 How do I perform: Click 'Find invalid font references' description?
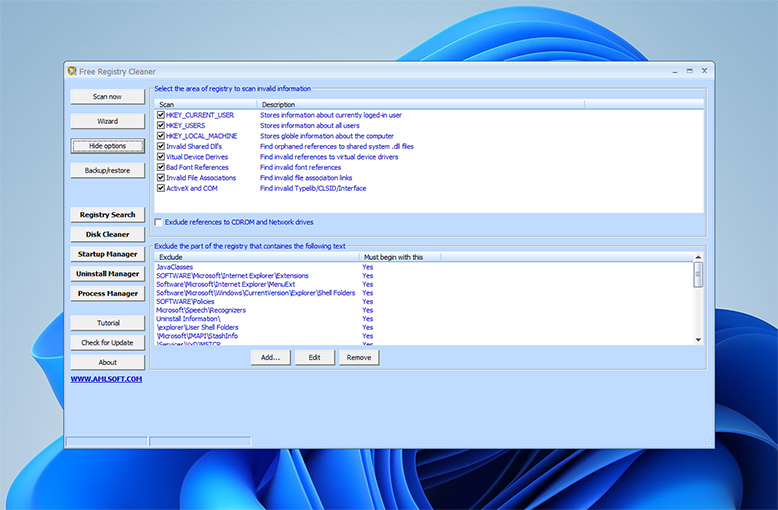pos(300,167)
